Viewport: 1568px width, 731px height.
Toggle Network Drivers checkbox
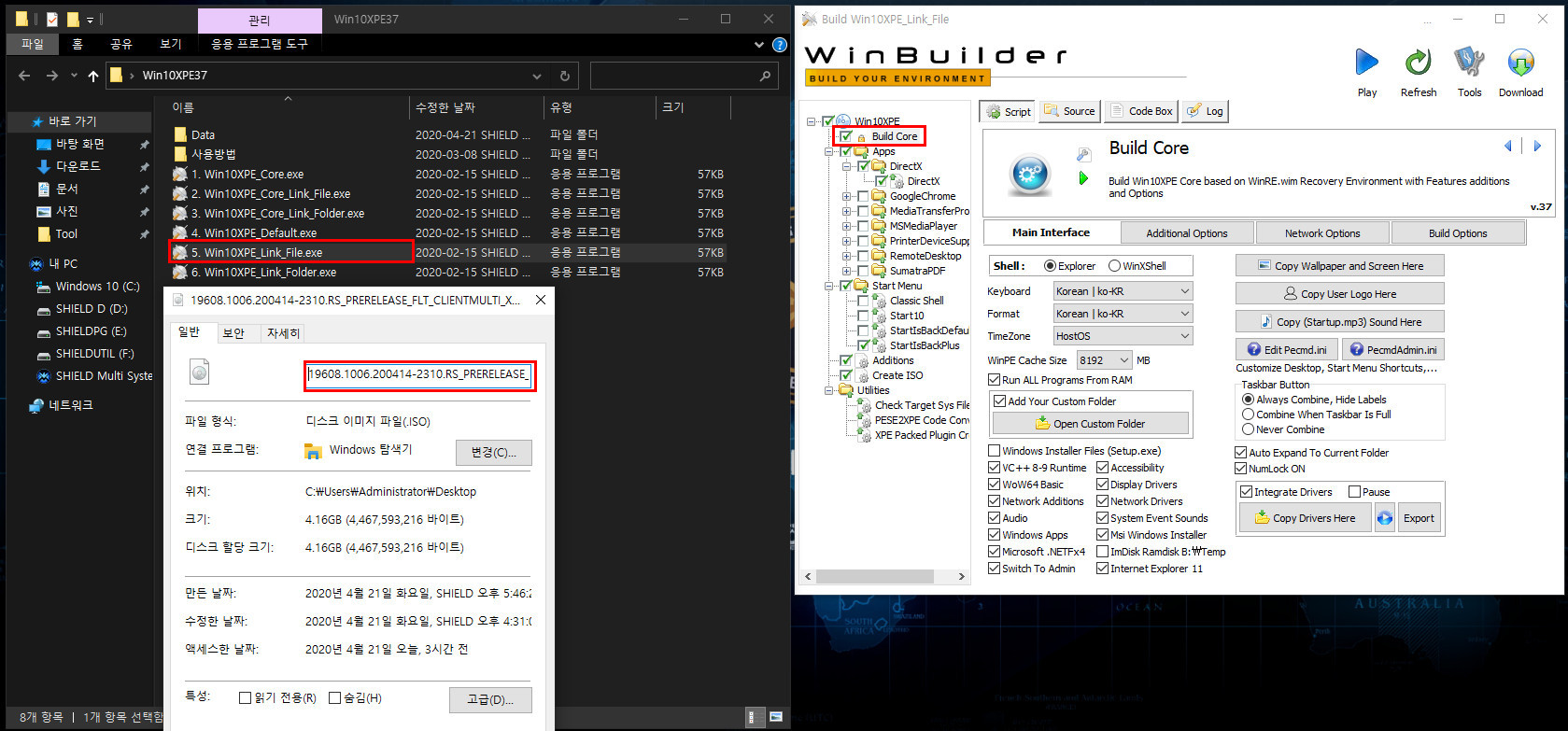click(1103, 501)
